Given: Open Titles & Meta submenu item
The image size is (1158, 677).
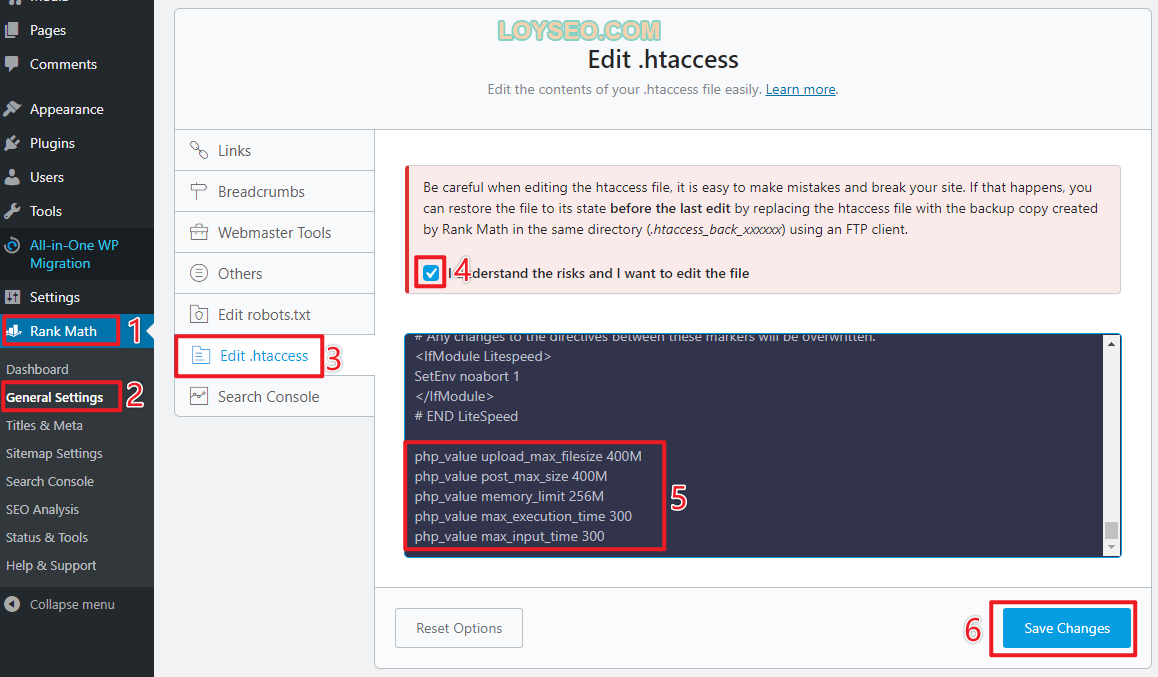Looking at the screenshot, I should click(x=44, y=425).
